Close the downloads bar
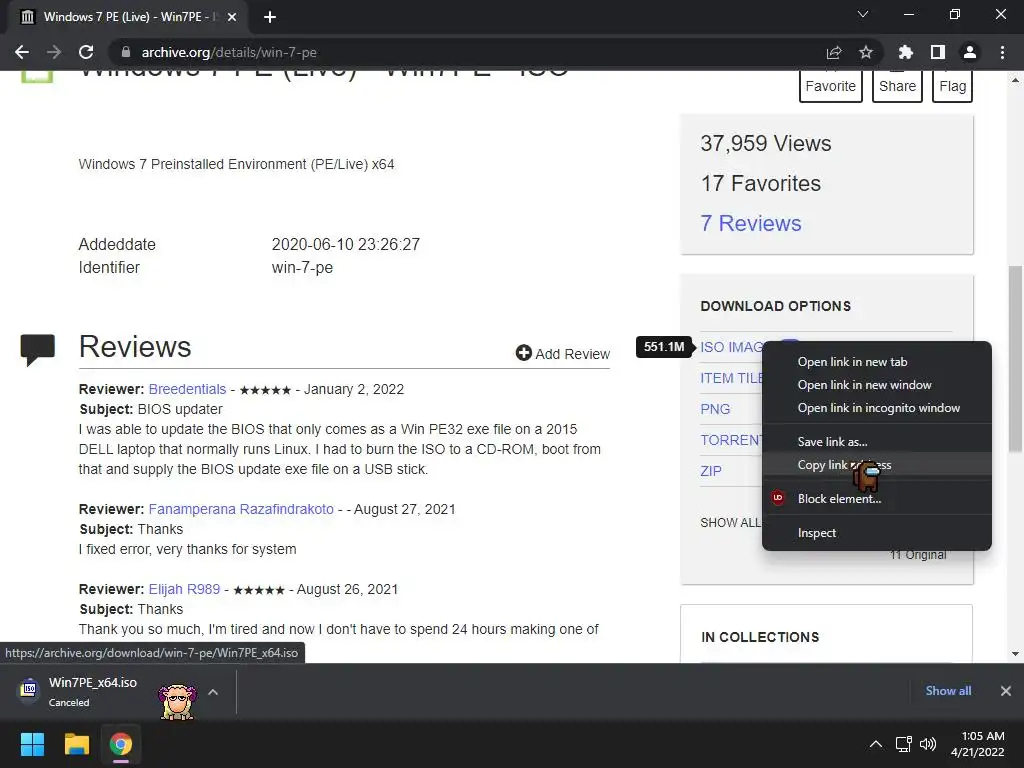Viewport: 1024px width, 768px height. [1006, 690]
